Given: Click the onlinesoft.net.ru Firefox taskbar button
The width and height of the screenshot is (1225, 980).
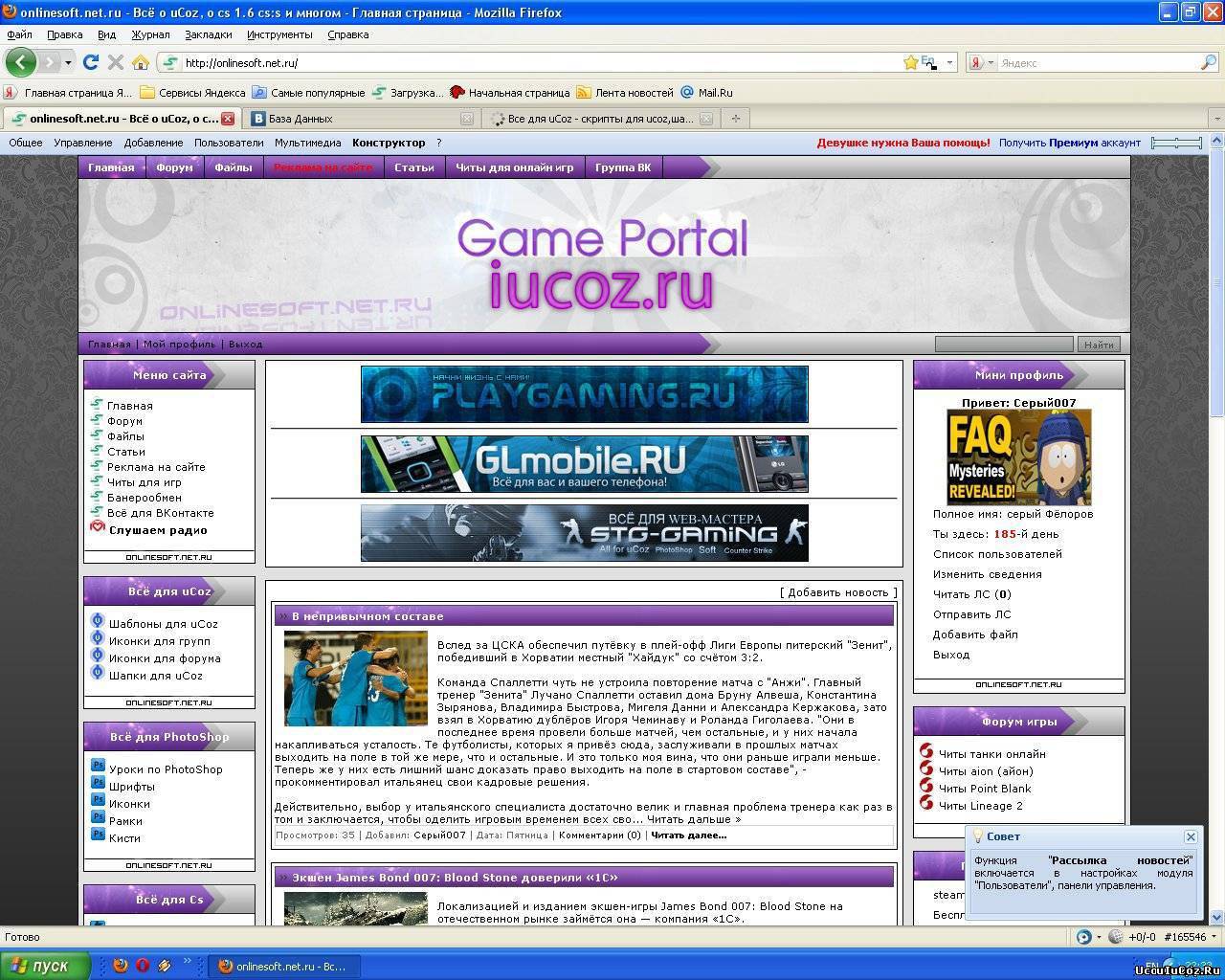Looking at the screenshot, I should pos(283,967).
